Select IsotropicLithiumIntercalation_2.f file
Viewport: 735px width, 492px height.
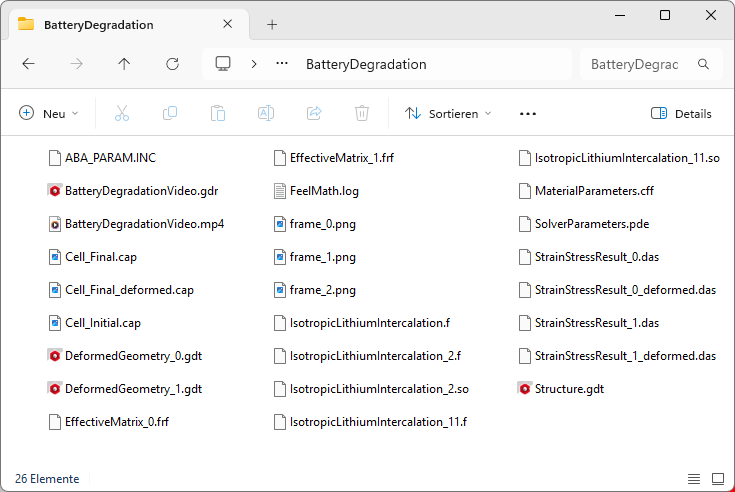368,356
